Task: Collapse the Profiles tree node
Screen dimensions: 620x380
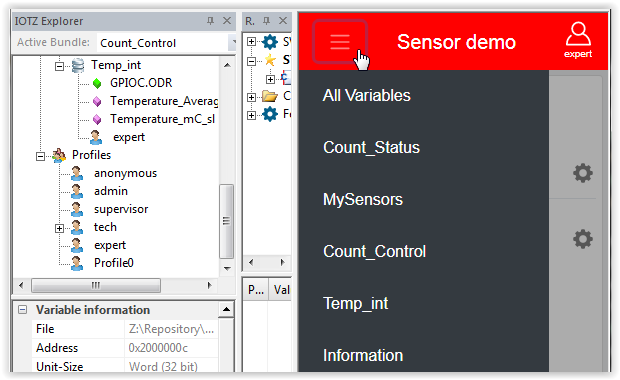Action: click(x=40, y=157)
